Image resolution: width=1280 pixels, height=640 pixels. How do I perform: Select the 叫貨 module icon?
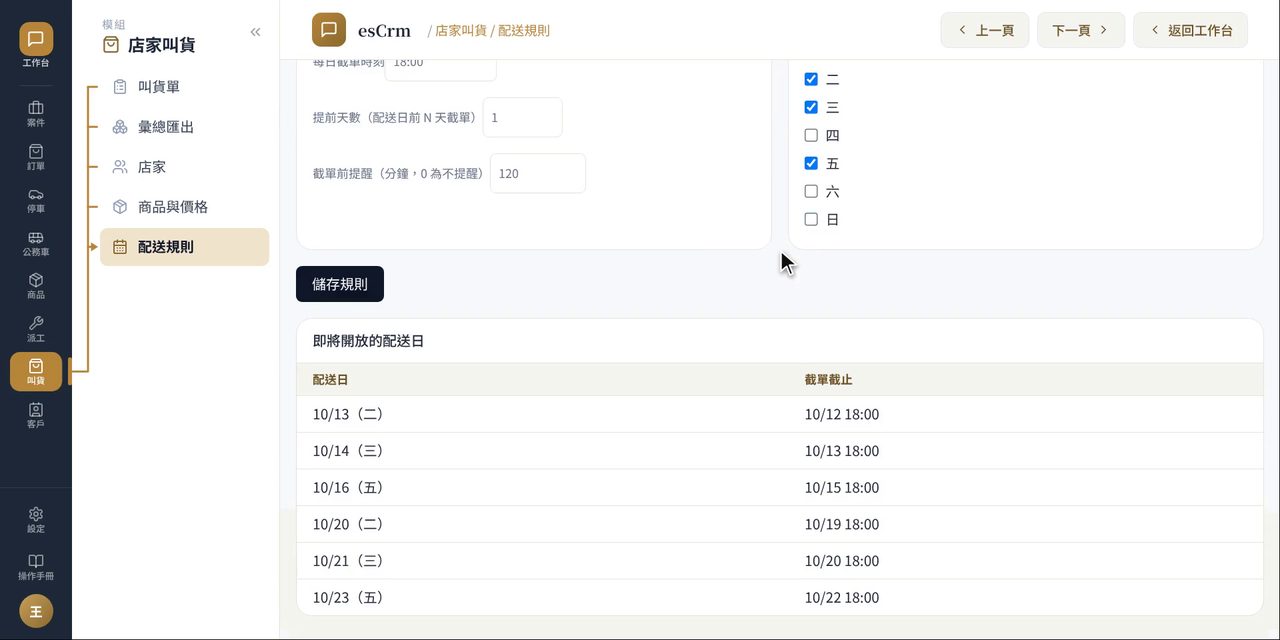36,372
